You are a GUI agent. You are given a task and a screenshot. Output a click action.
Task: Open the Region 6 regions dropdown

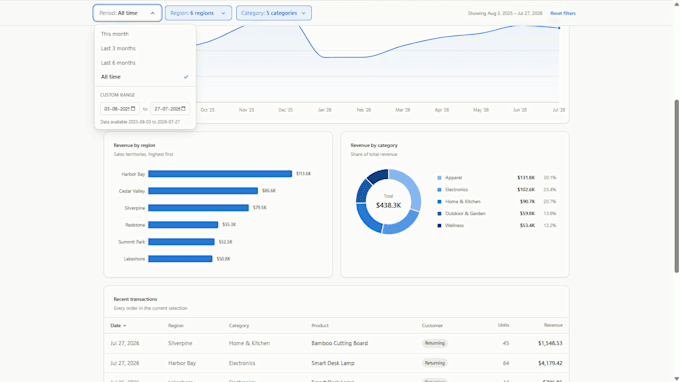pyautogui.click(x=198, y=13)
